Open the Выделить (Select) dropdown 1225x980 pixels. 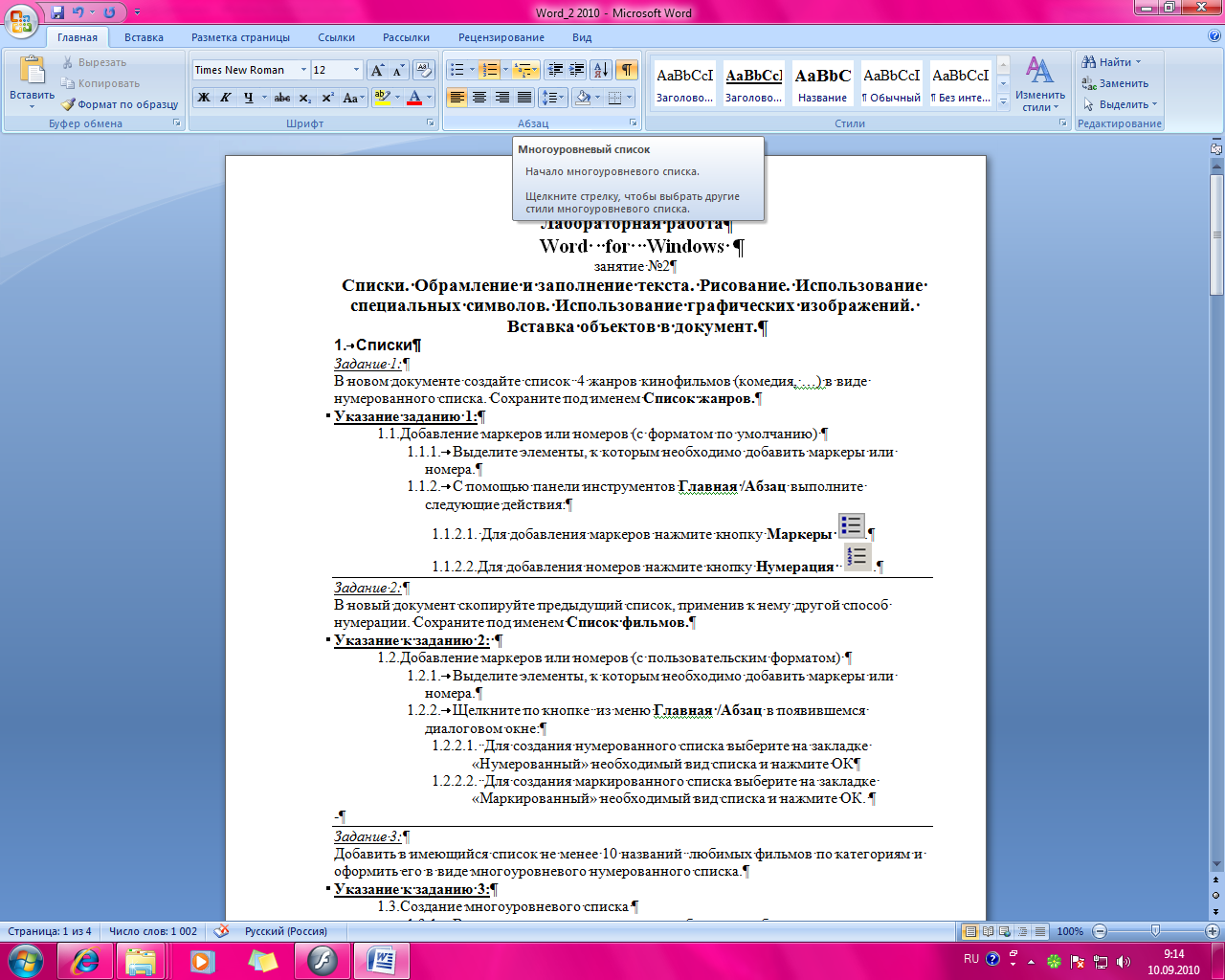click(1121, 104)
